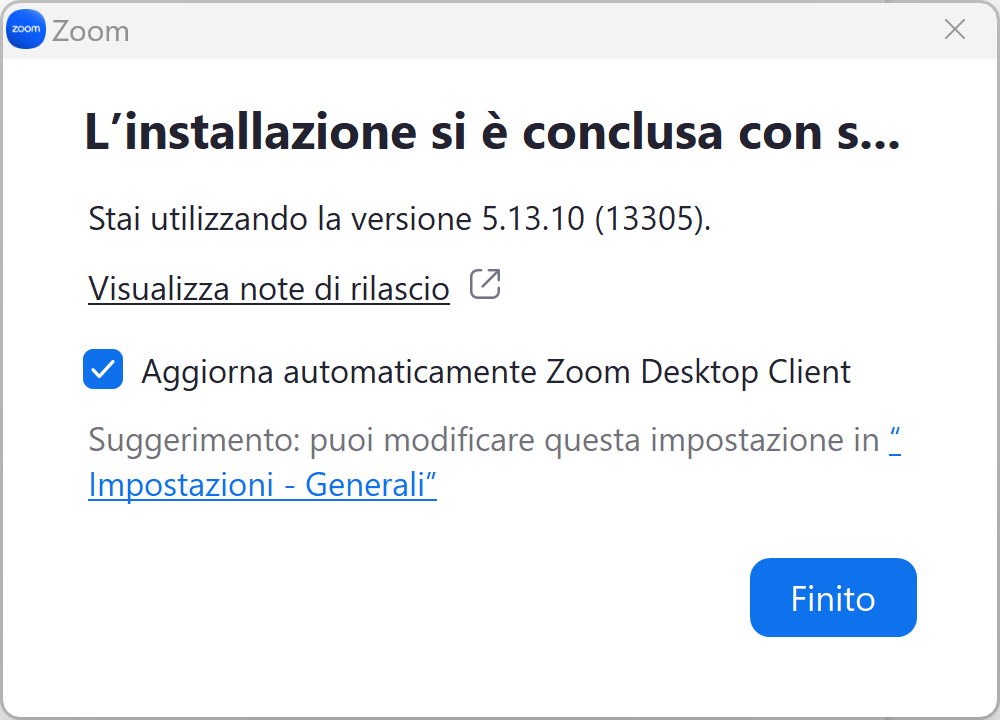The height and width of the screenshot is (720, 1000).
Task: Open release notes via external-link arrow icon
Action: tap(485, 284)
